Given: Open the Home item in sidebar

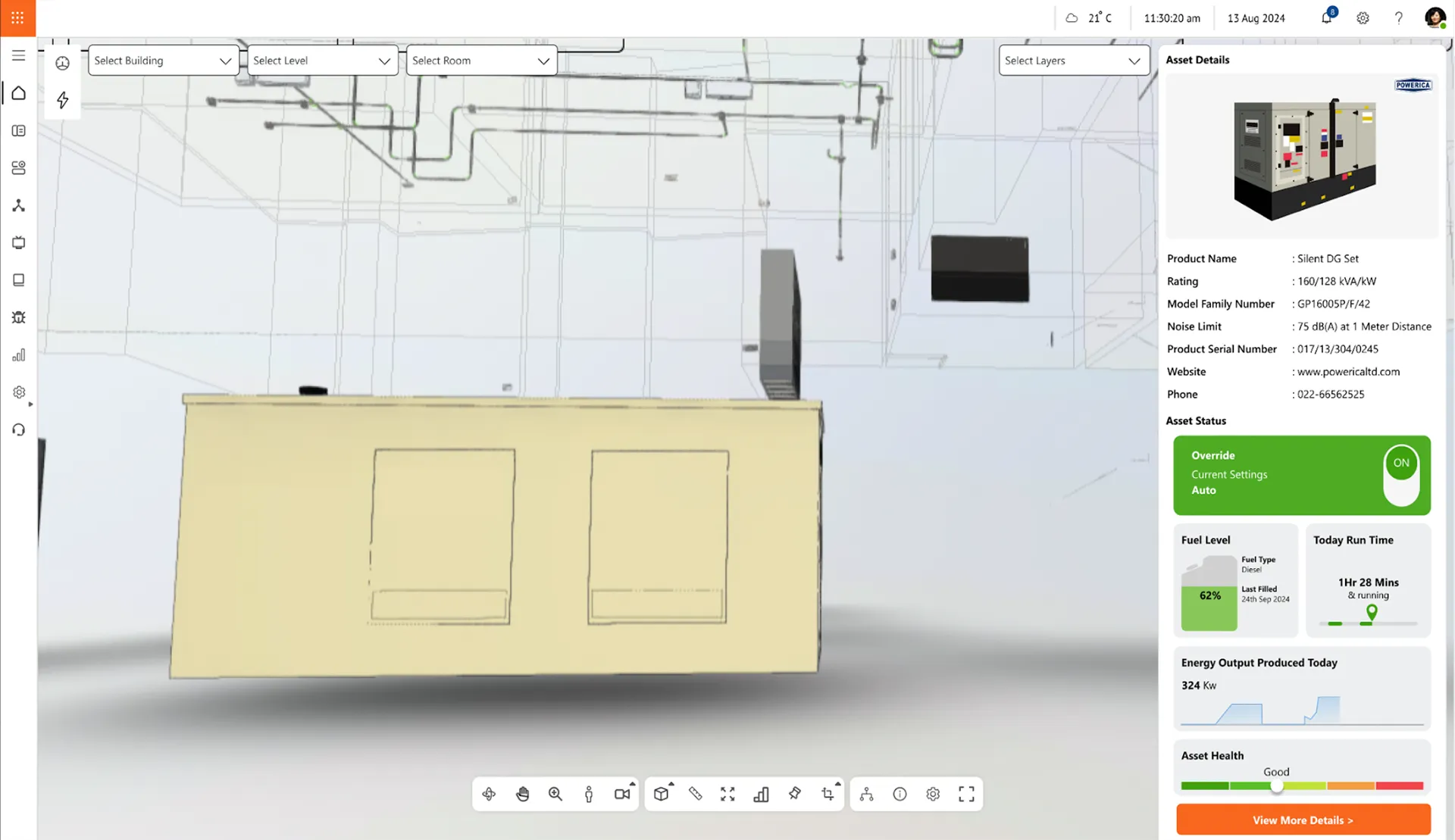Looking at the screenshot, I should [19, 93].
